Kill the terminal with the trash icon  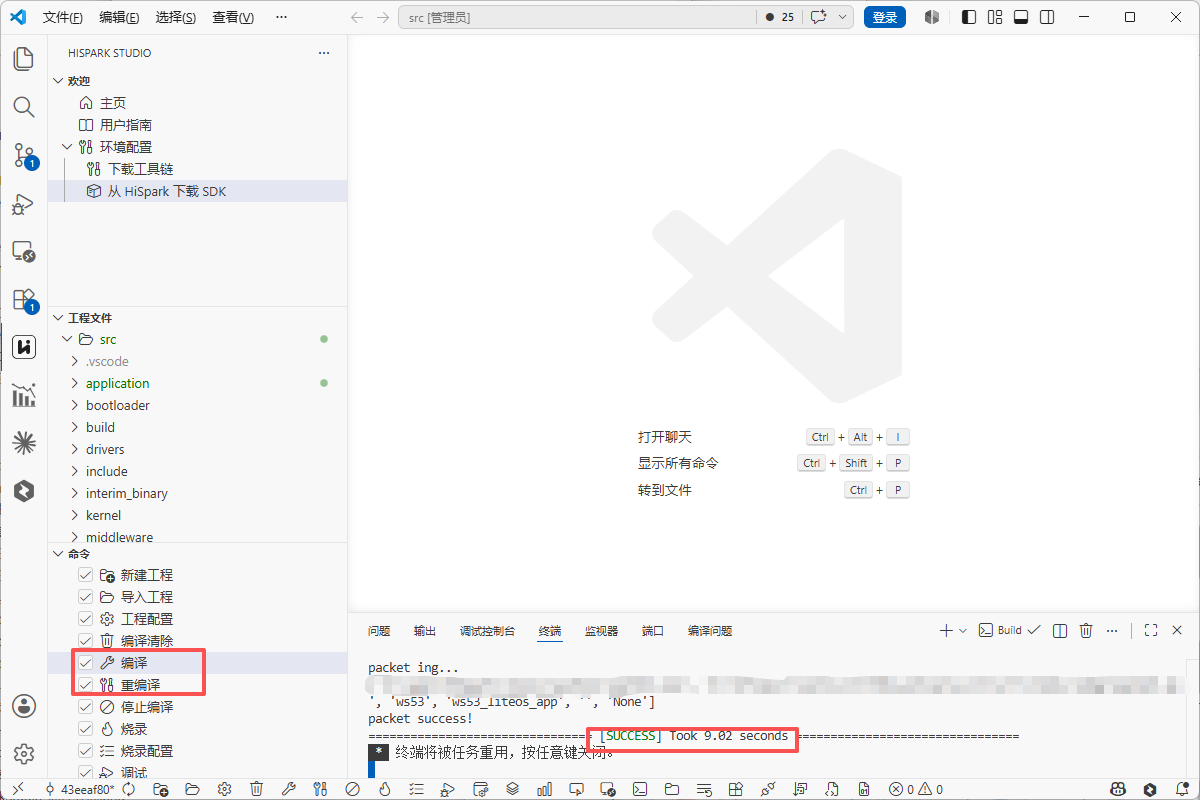coord(1086,631)
